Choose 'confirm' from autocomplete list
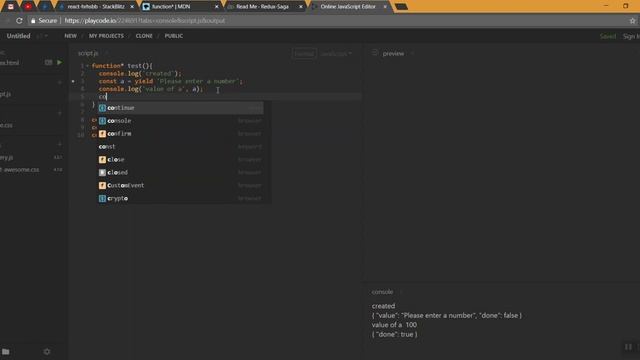The image size is (640, 360). tap(180, 133)
